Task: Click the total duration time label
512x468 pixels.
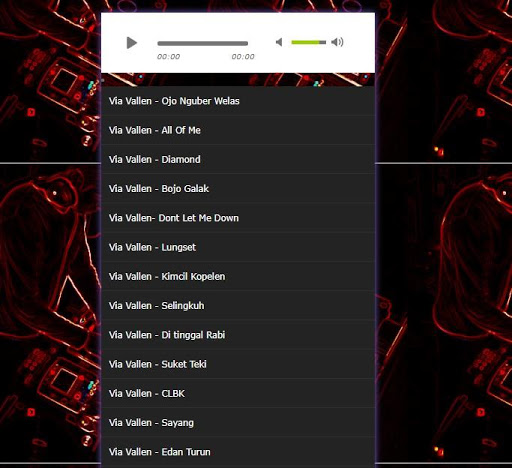Action: 243,57
